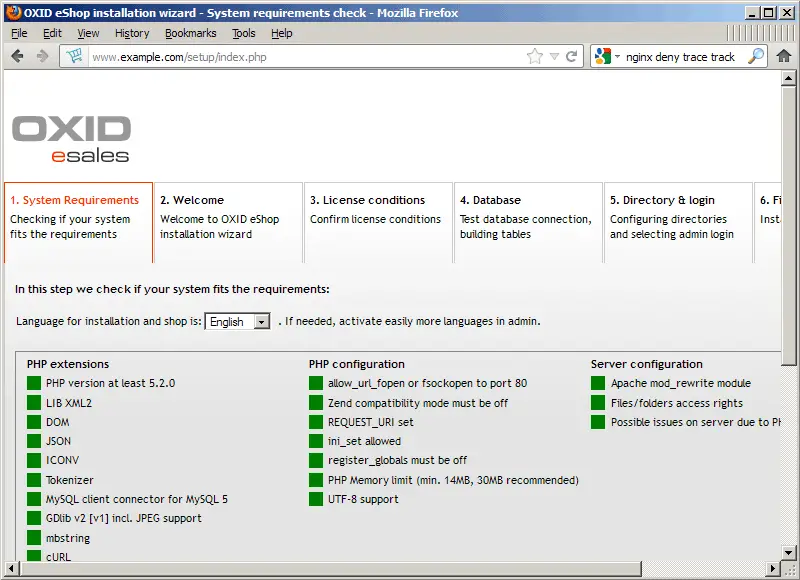The image size is (800, 580).
Task: Go back to the previous page
Action: [x=17, y=57]
